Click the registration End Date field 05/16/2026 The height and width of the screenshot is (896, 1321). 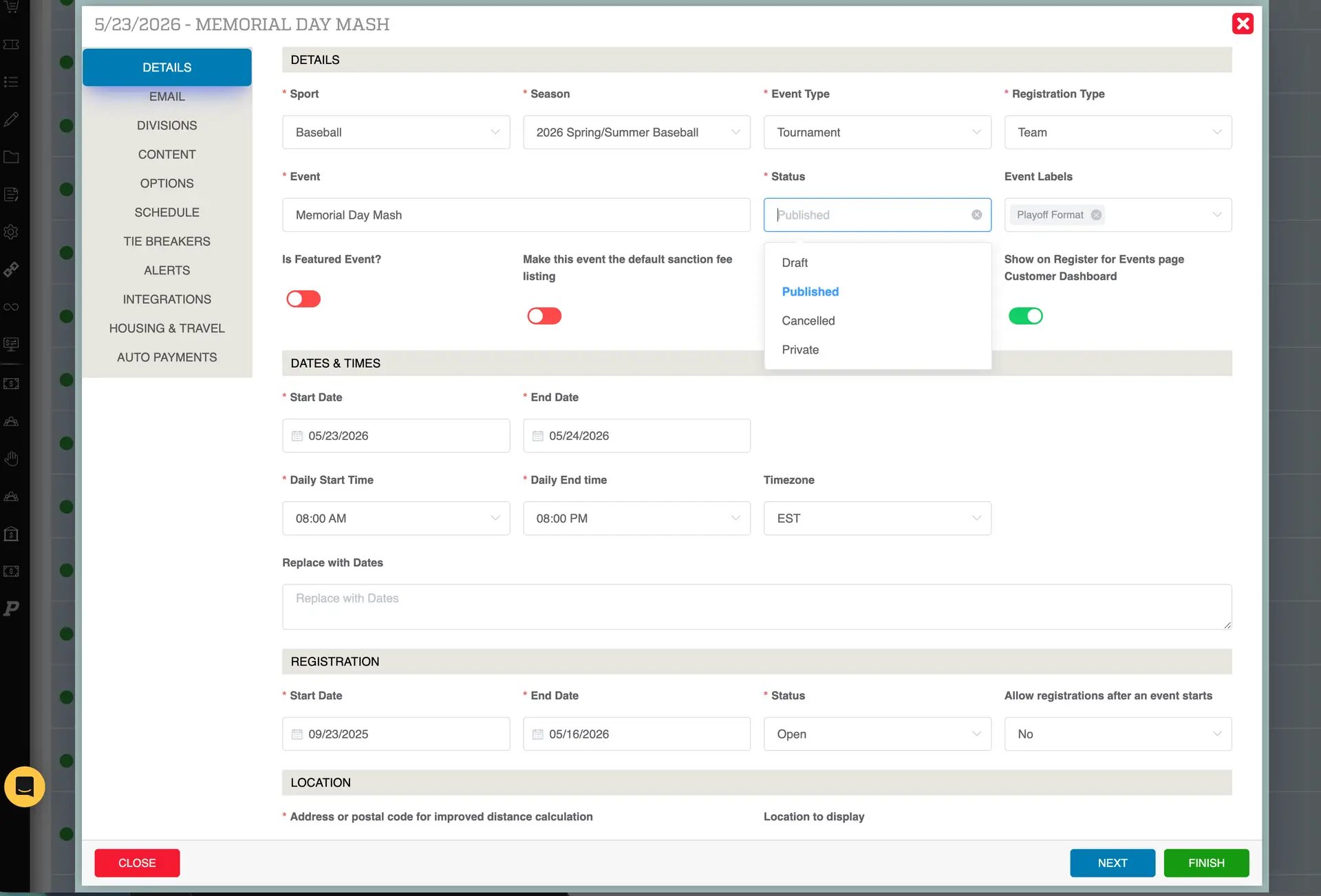coord(636,734)
